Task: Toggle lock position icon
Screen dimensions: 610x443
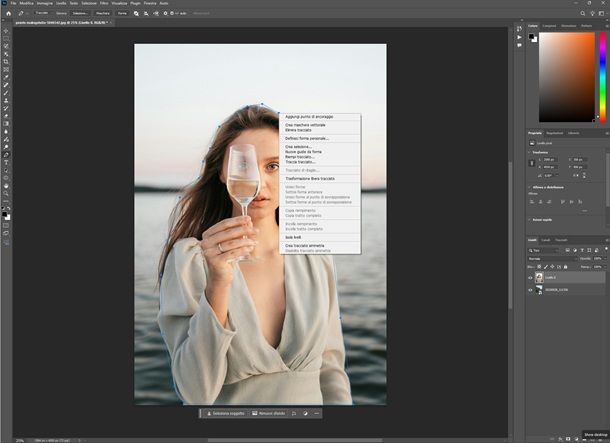Action: pyautogui.click(x=552, y=267)
